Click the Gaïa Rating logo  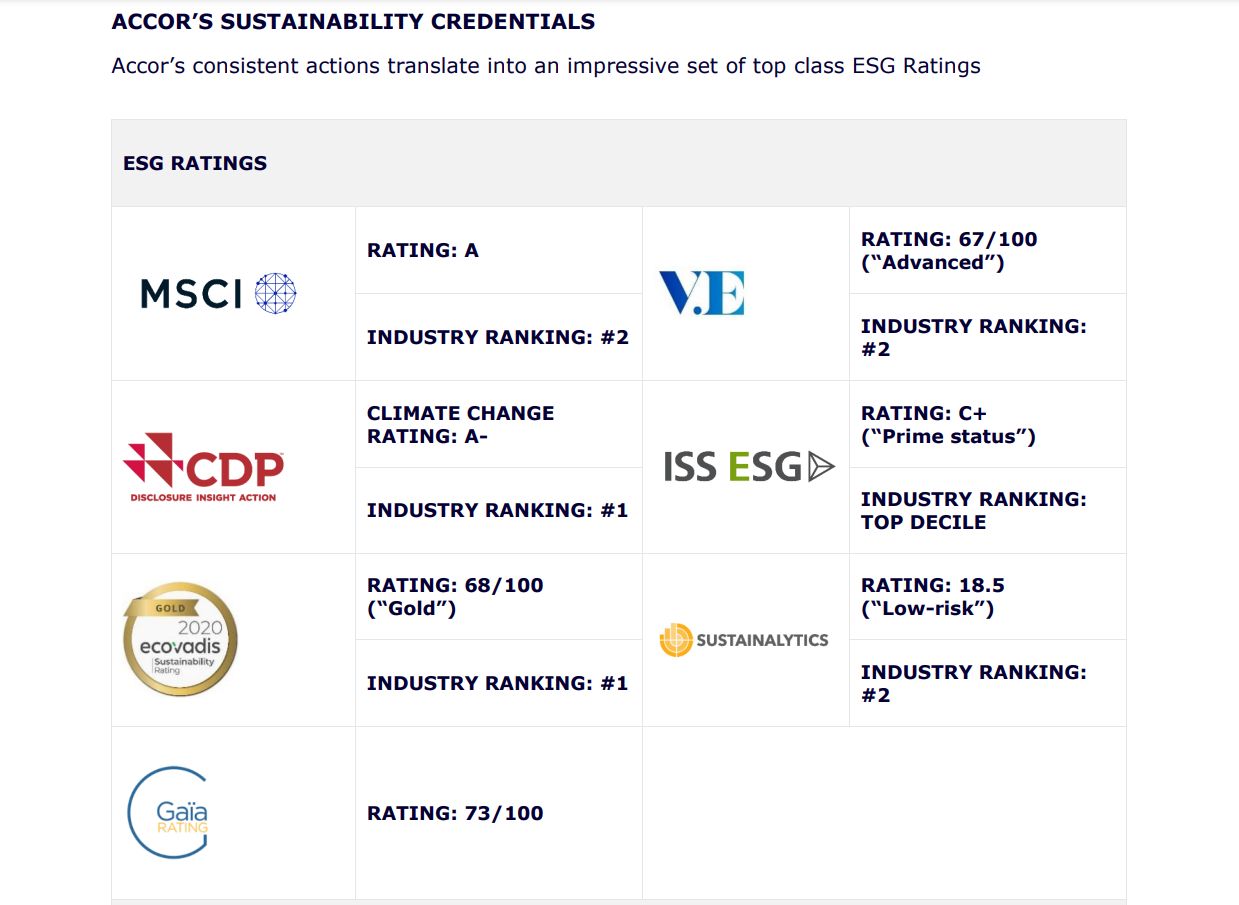(x=168, y=813)
